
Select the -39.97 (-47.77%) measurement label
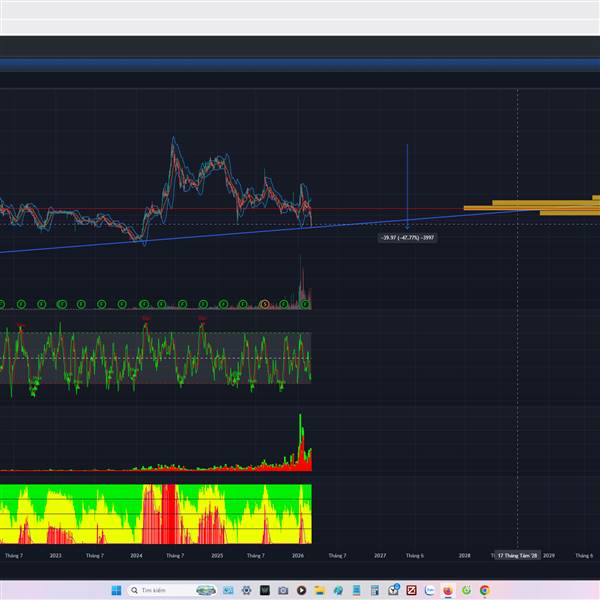(407, 237)
